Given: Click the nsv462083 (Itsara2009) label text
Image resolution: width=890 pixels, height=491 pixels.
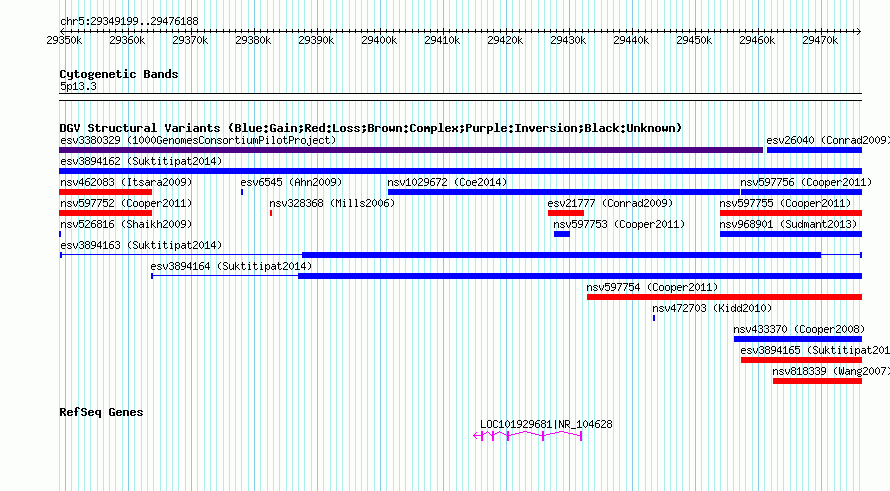Looking at the screenshot, I should coord(126,182).
